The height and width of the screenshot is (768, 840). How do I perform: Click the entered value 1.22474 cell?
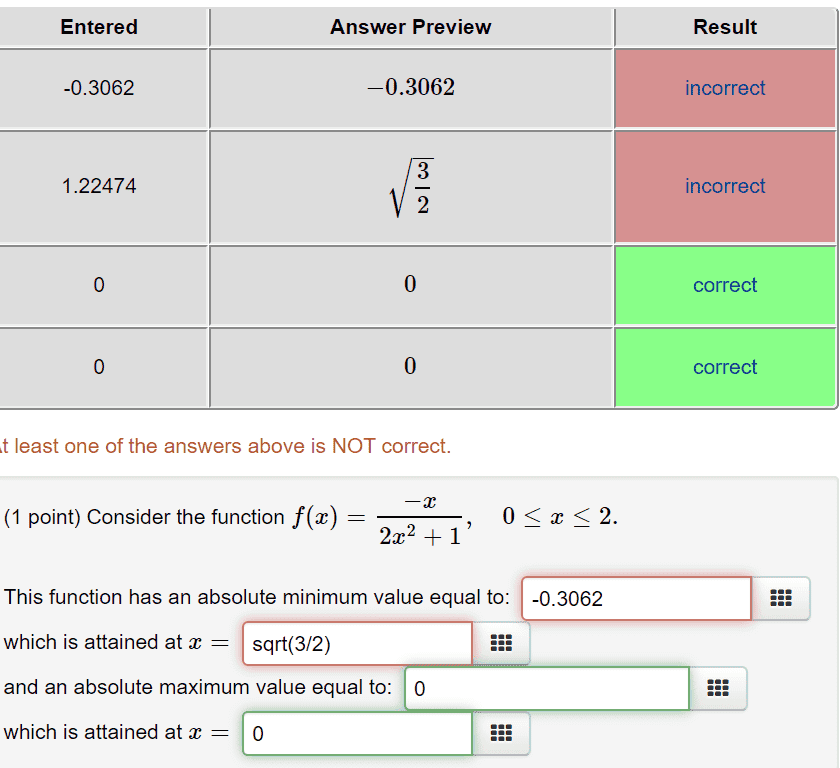click(x=99, y=186)
